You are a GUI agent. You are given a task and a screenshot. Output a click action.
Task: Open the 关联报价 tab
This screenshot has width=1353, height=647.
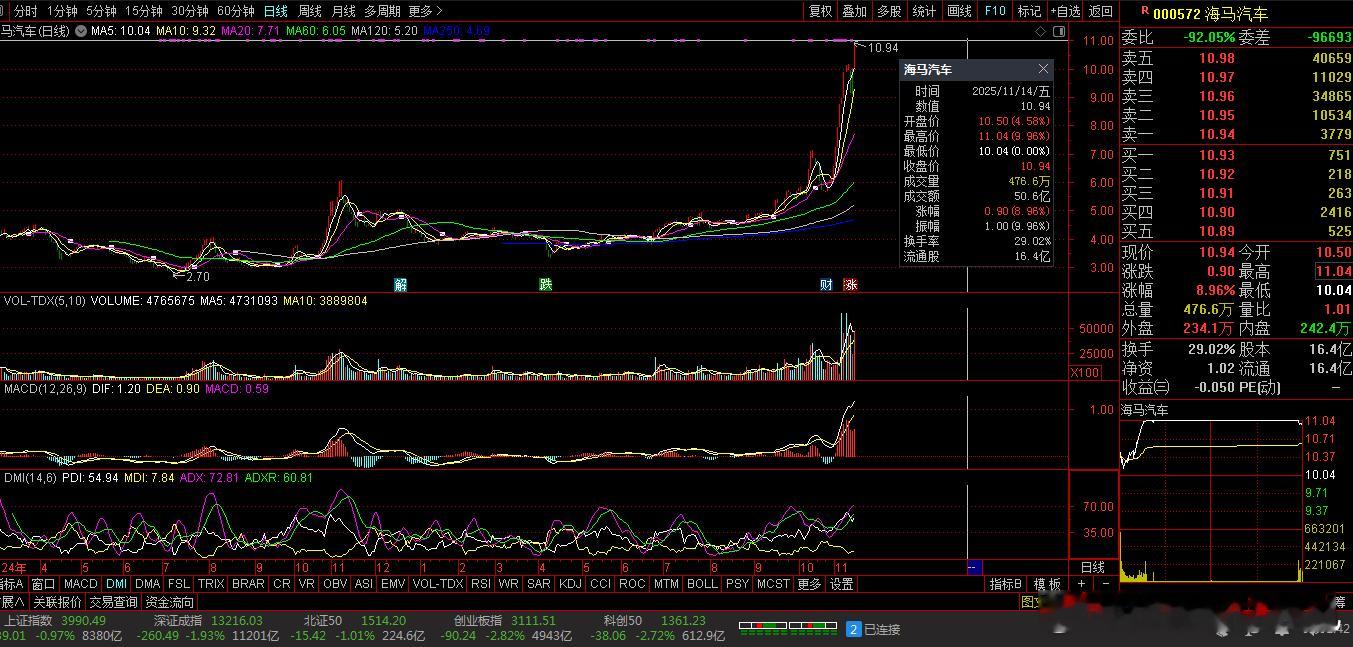57,602
